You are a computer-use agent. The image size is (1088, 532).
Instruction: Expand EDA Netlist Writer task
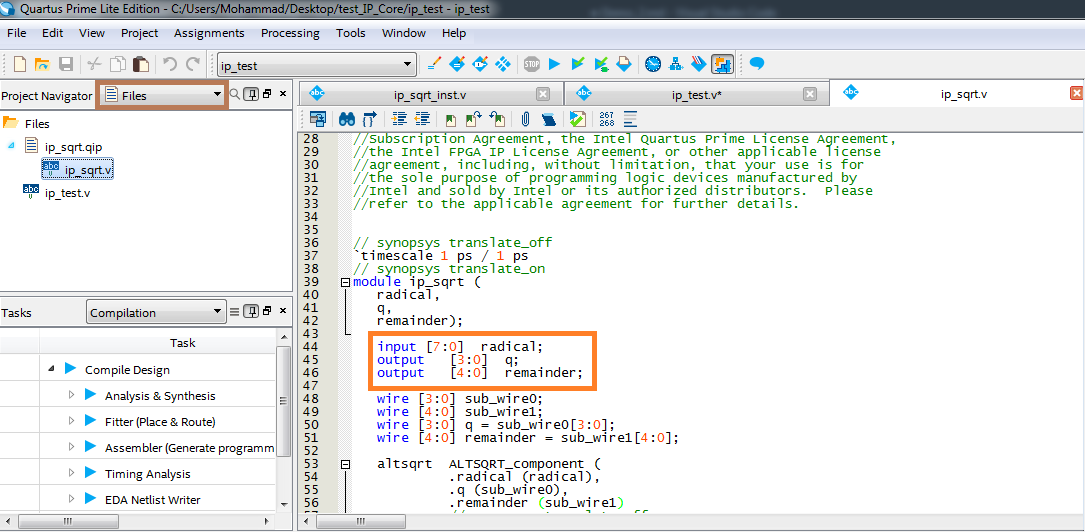71,499
